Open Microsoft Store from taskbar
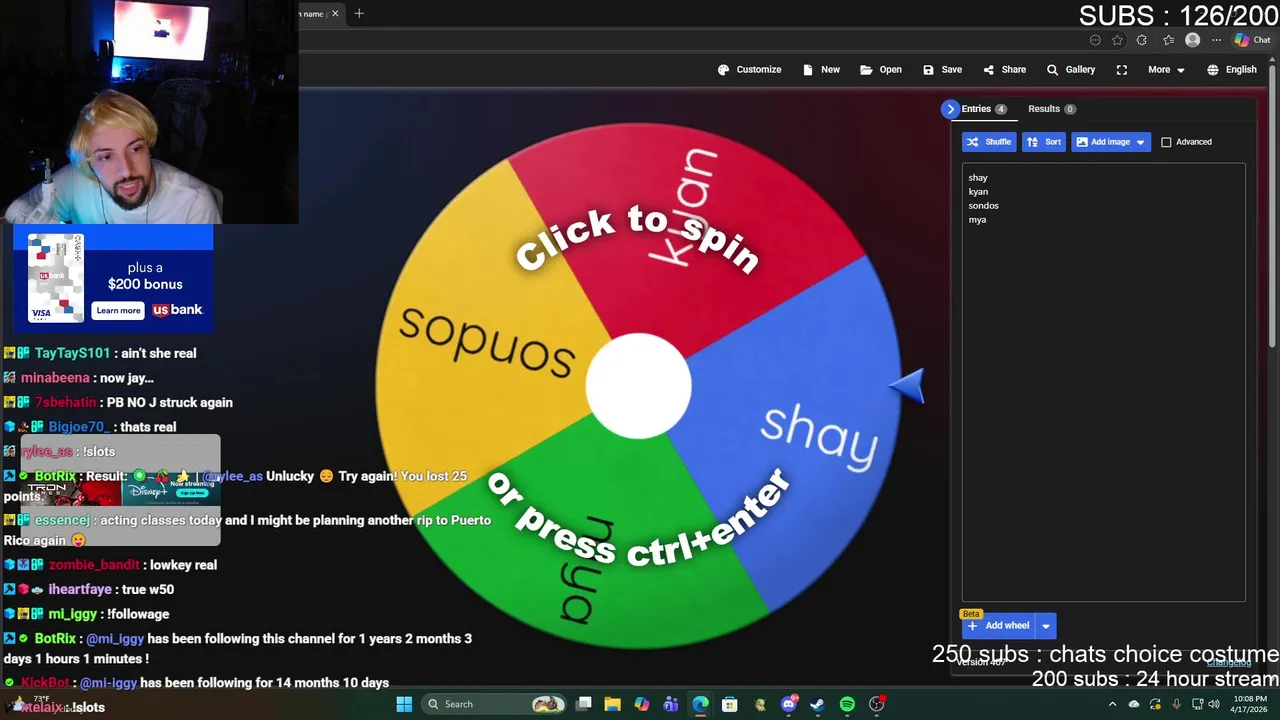1280x720 pixels. point(730,704)
